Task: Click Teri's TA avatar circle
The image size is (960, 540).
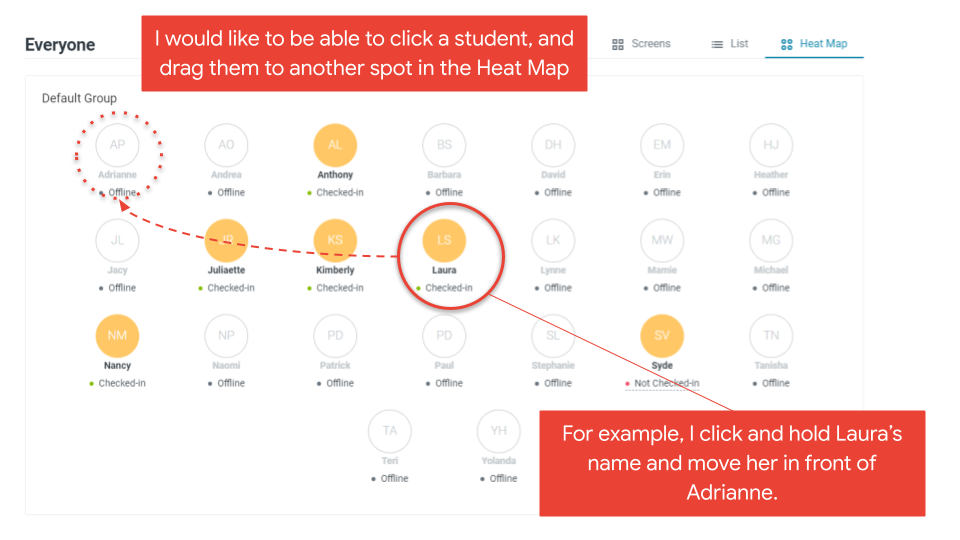Action: click(x=389, y=431)
